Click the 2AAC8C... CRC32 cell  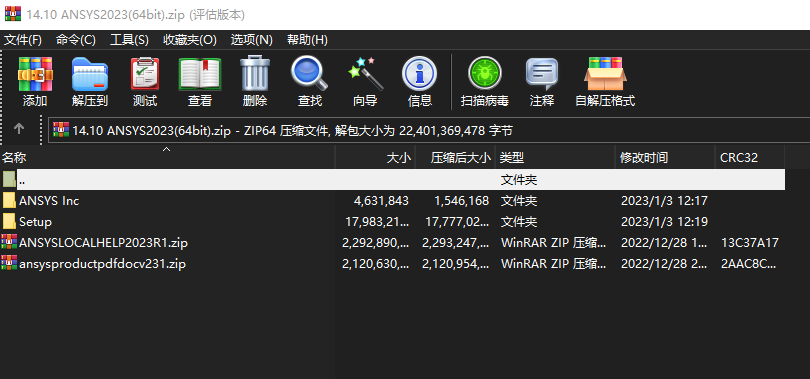[x=749, y=264]
